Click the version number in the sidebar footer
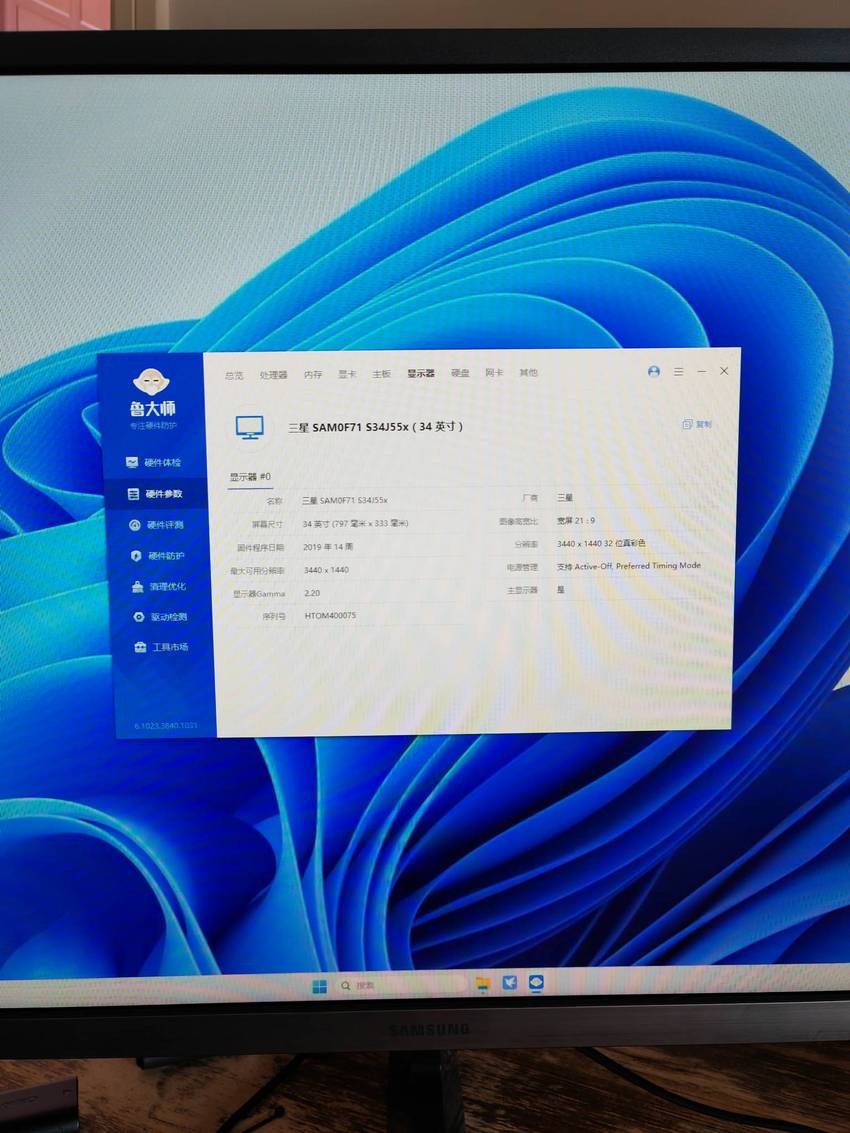The width and height of the screenshot is (850, 1133). point(166,725)
